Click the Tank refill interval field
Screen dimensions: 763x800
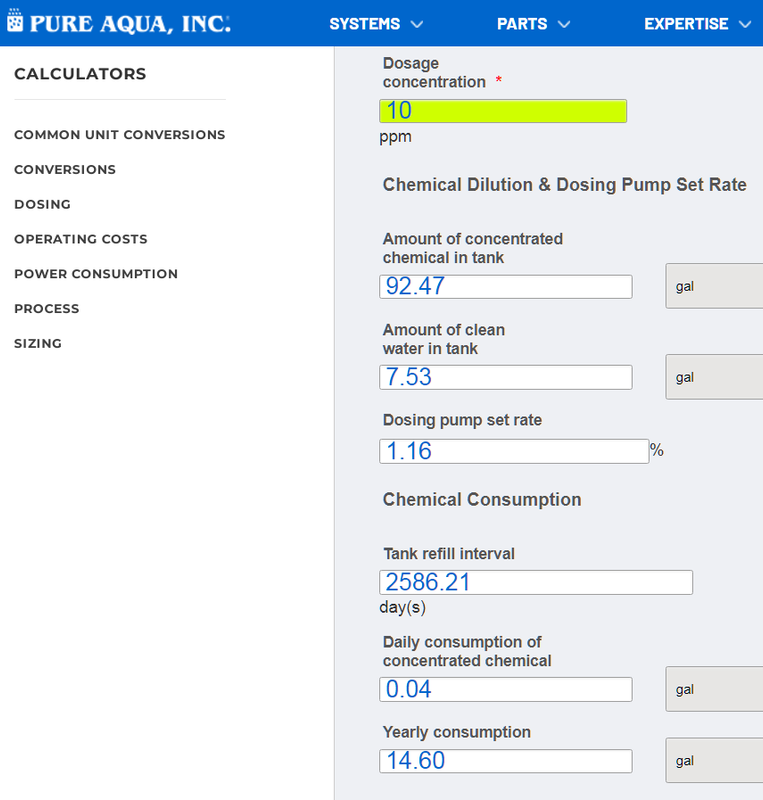click(x=536, y=582)
